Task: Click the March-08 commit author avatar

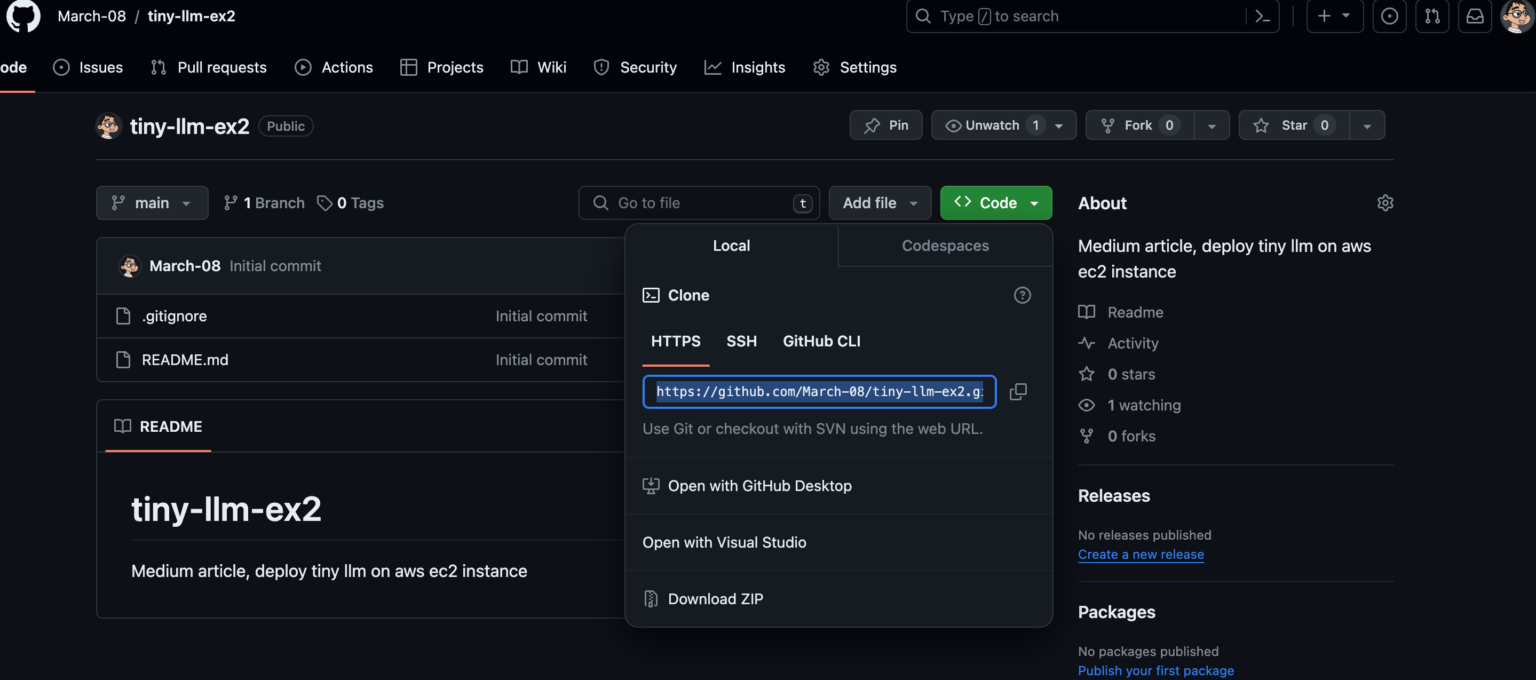Action: click(x=129, y=266)
